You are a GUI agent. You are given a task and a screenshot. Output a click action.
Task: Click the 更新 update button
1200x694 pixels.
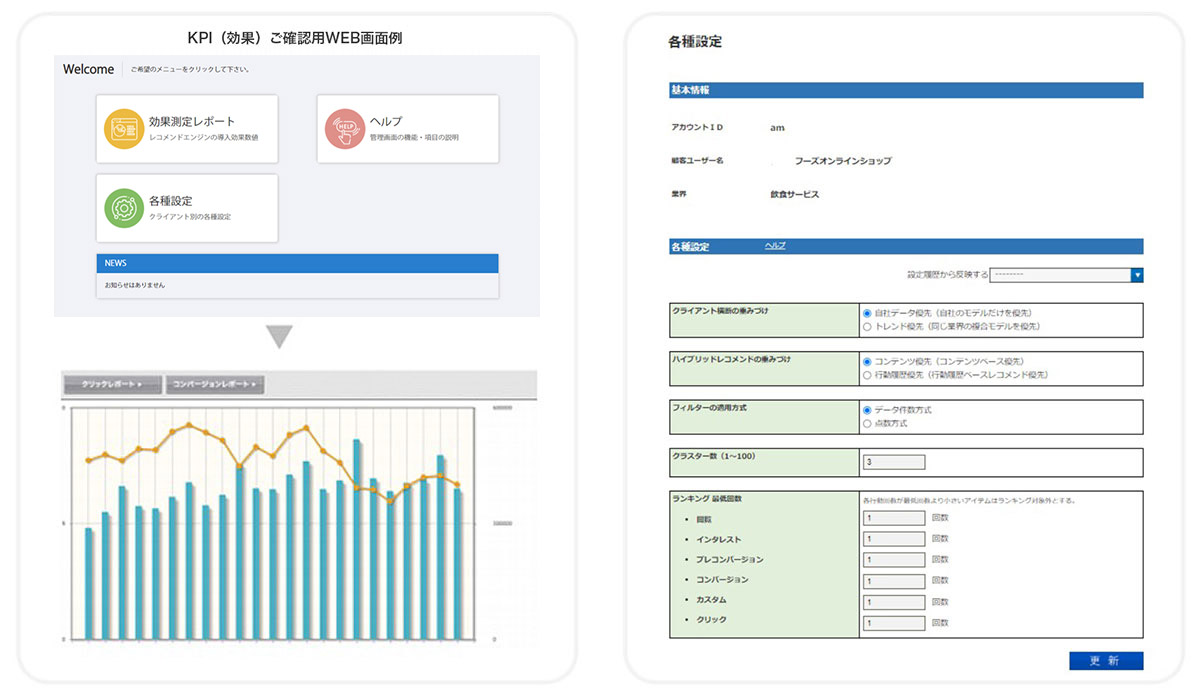point(1106,661)
